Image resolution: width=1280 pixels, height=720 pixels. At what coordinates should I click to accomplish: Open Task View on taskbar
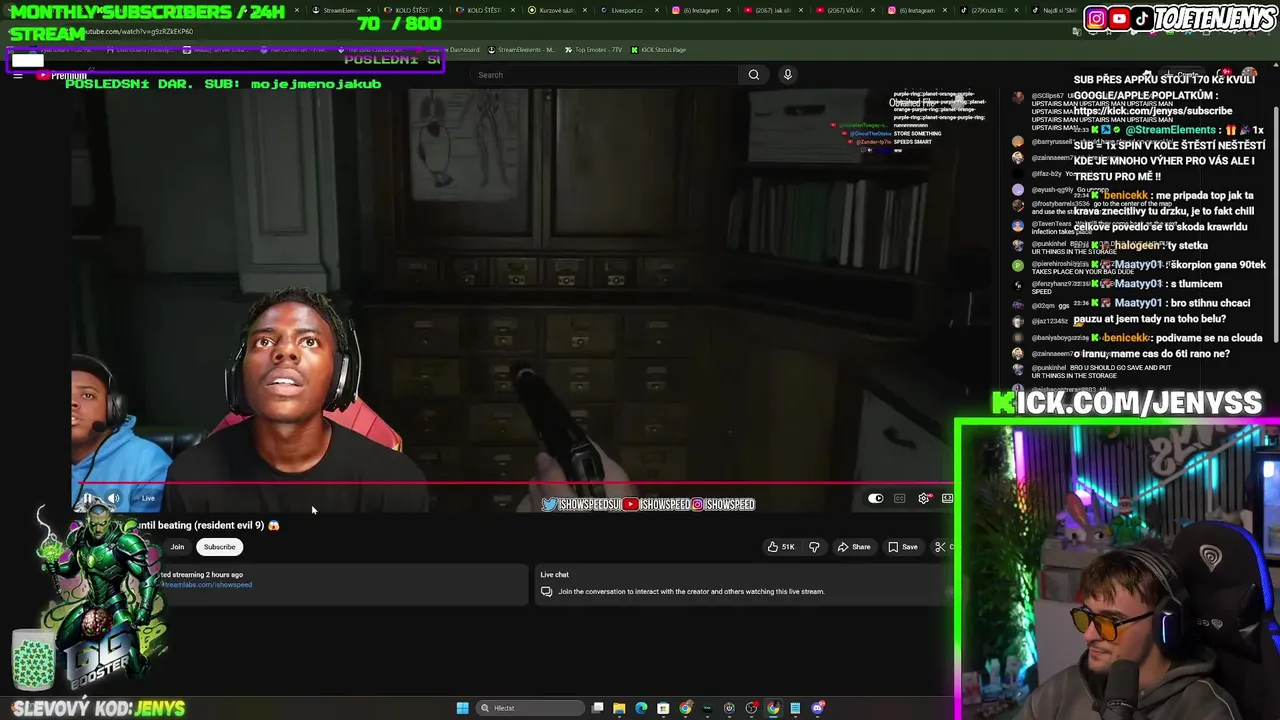597,708
